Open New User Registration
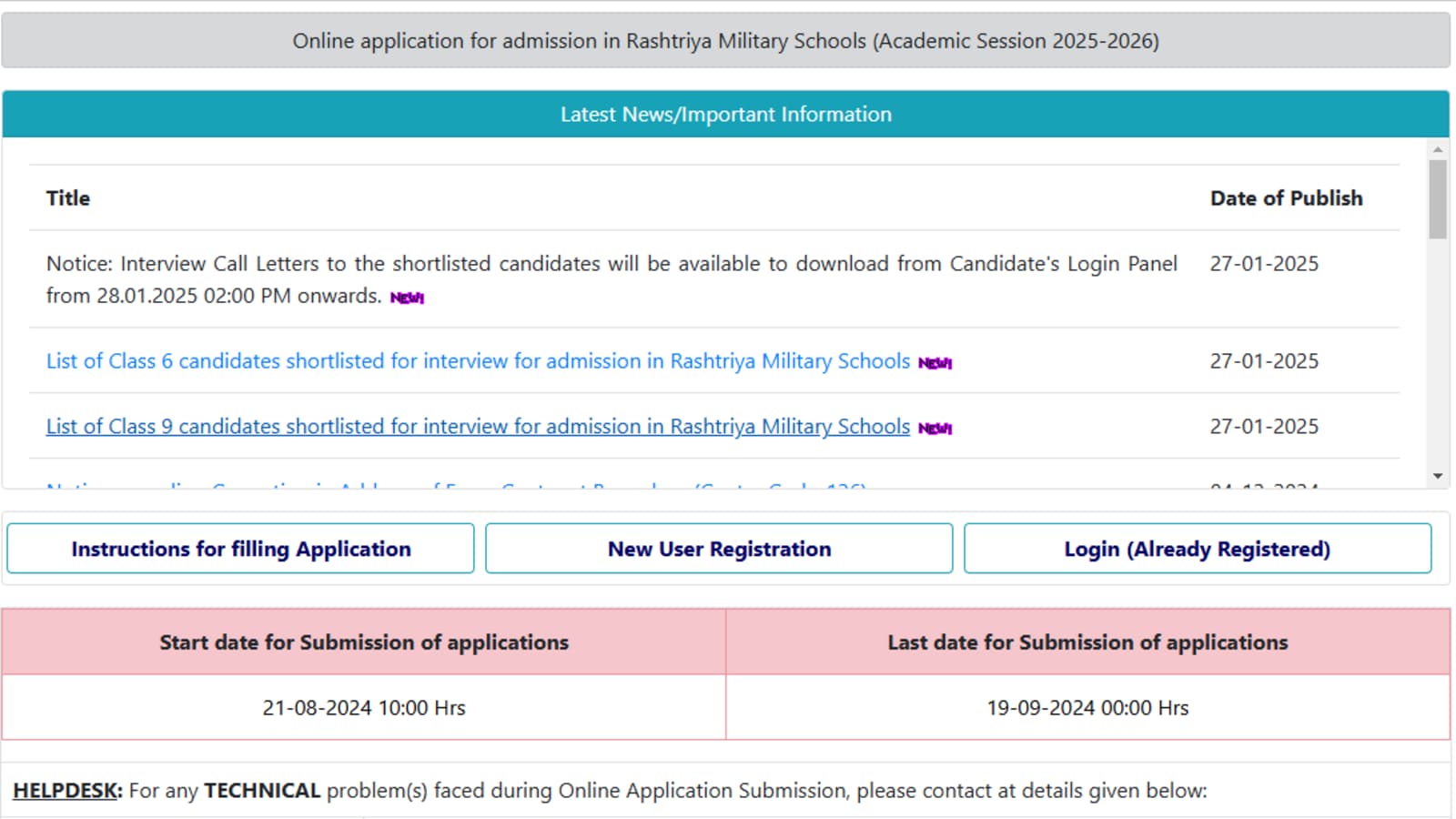This screenshot has width=1456, height=819. 719,549
